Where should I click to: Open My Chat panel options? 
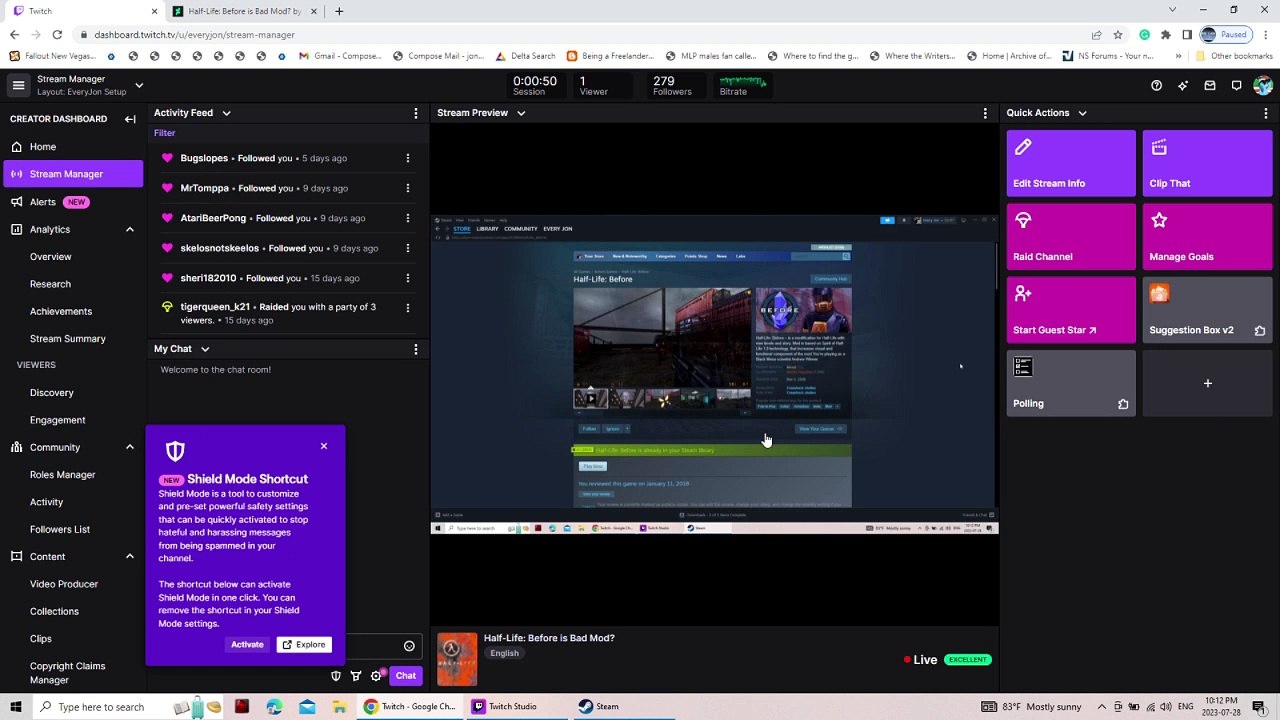(416, 349)
